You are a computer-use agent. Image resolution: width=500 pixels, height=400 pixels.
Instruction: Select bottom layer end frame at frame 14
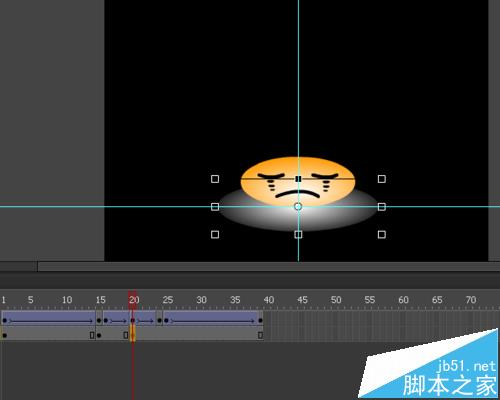[92, 335]
